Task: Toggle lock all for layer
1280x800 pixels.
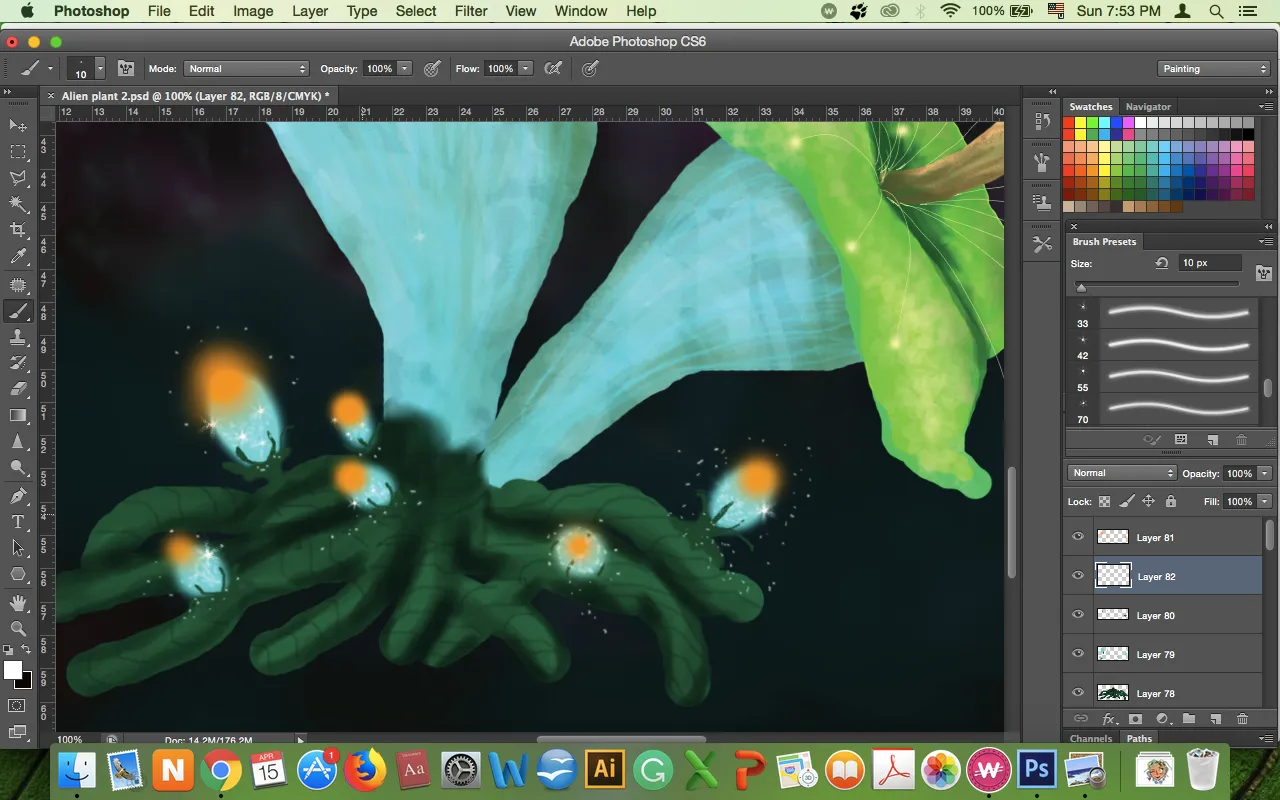Action: click(1170, 502)
